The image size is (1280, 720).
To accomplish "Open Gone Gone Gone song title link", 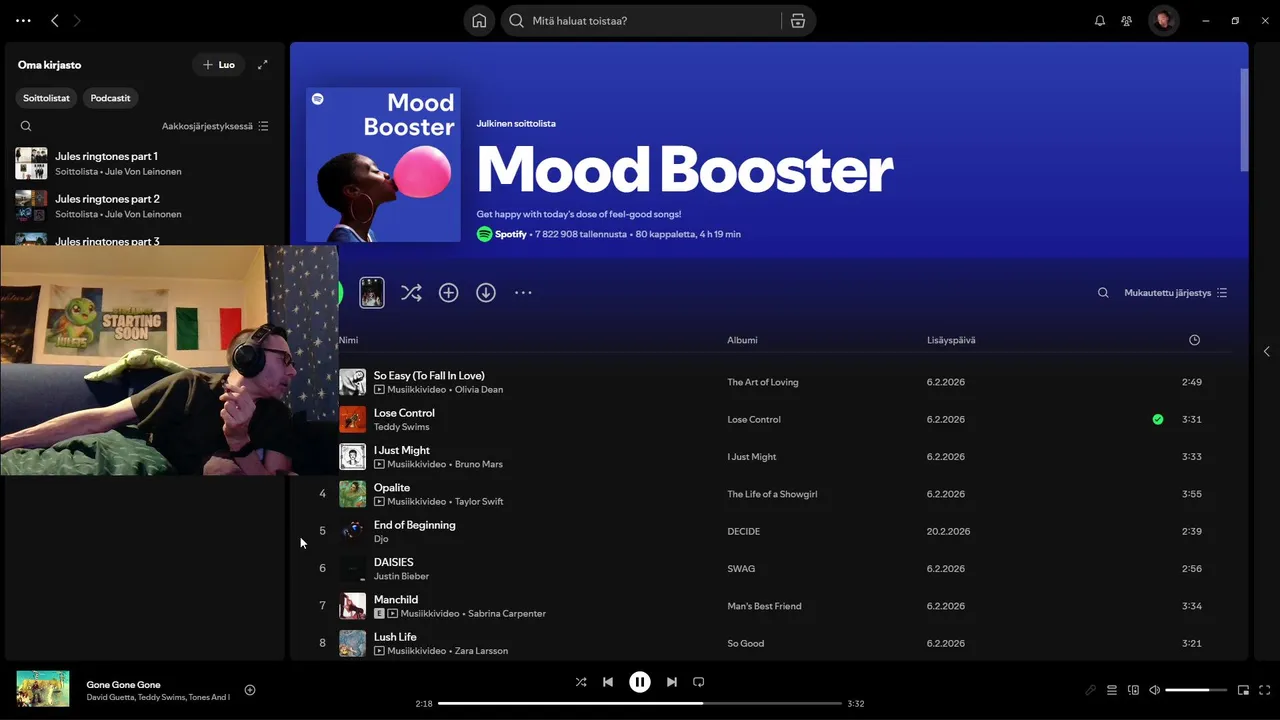I will [124, 684].
